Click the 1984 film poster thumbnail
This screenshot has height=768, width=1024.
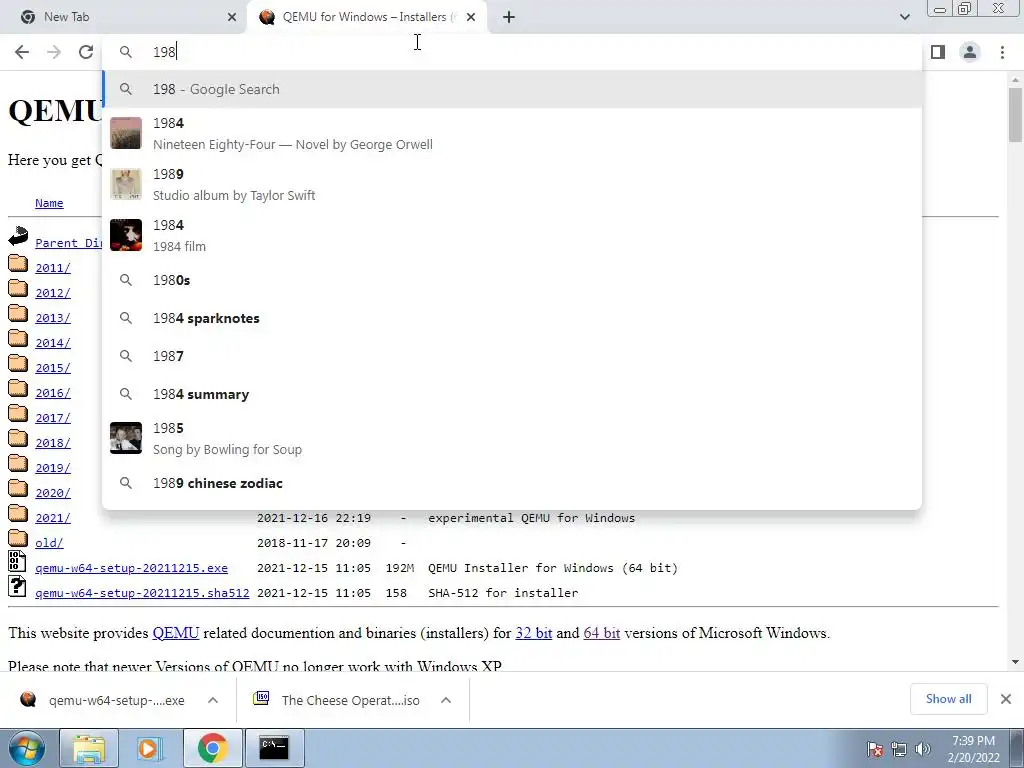126,235
